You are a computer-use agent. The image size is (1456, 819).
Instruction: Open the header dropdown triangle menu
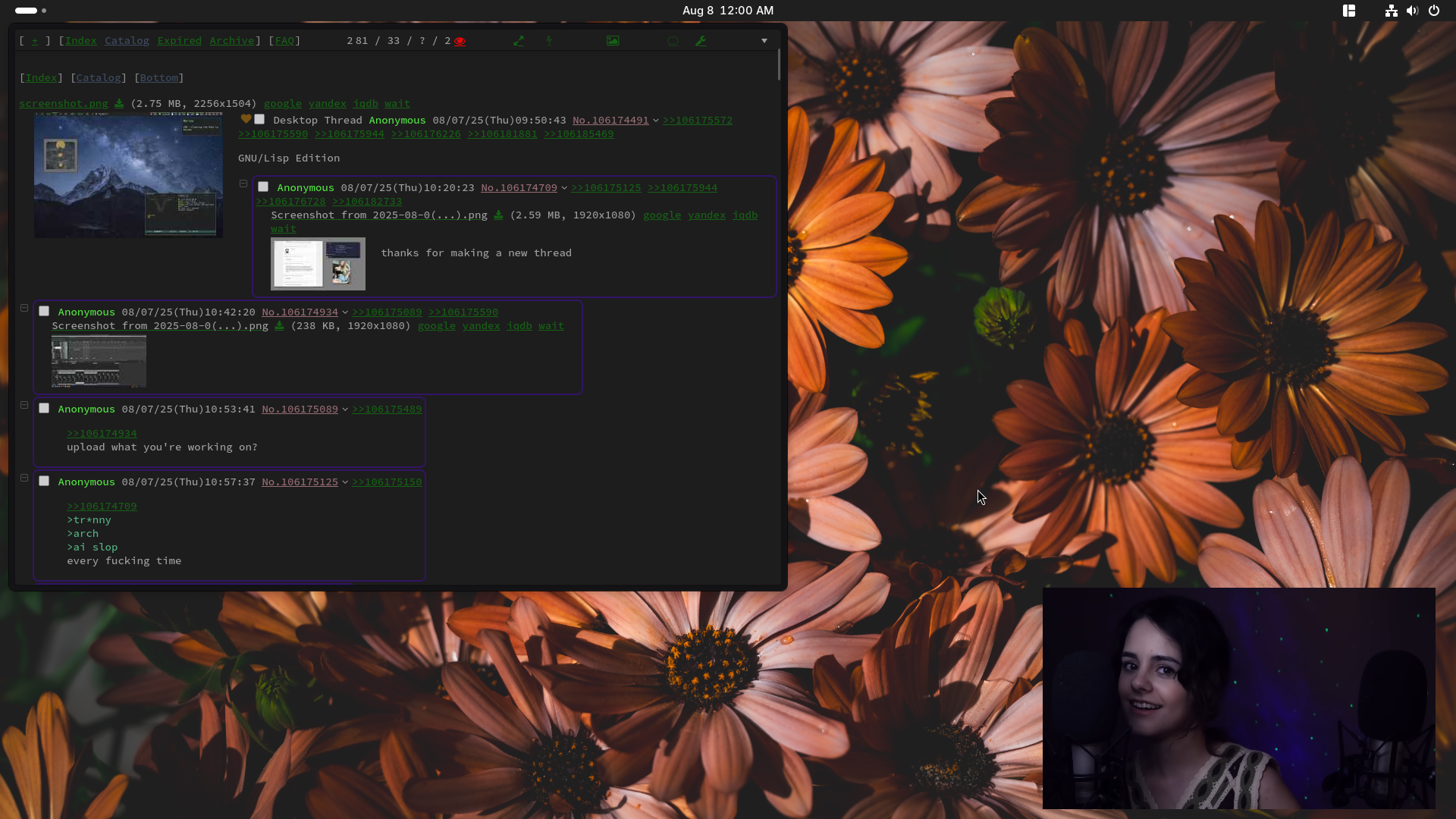tap(764, 41)
